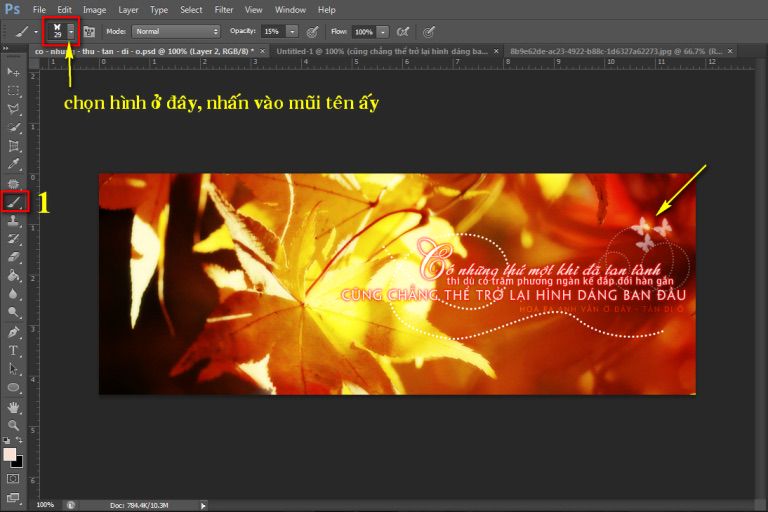
Task: Expand the Opacity 15% slider dropdown
Action: [291, 32]
